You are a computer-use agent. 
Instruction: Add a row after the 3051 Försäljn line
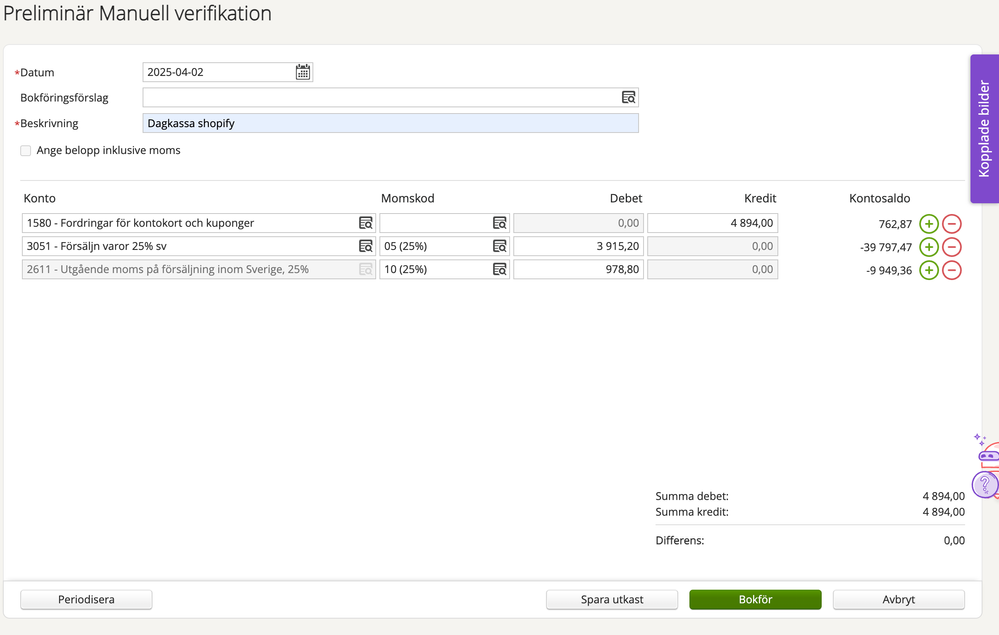pos(929,247)
